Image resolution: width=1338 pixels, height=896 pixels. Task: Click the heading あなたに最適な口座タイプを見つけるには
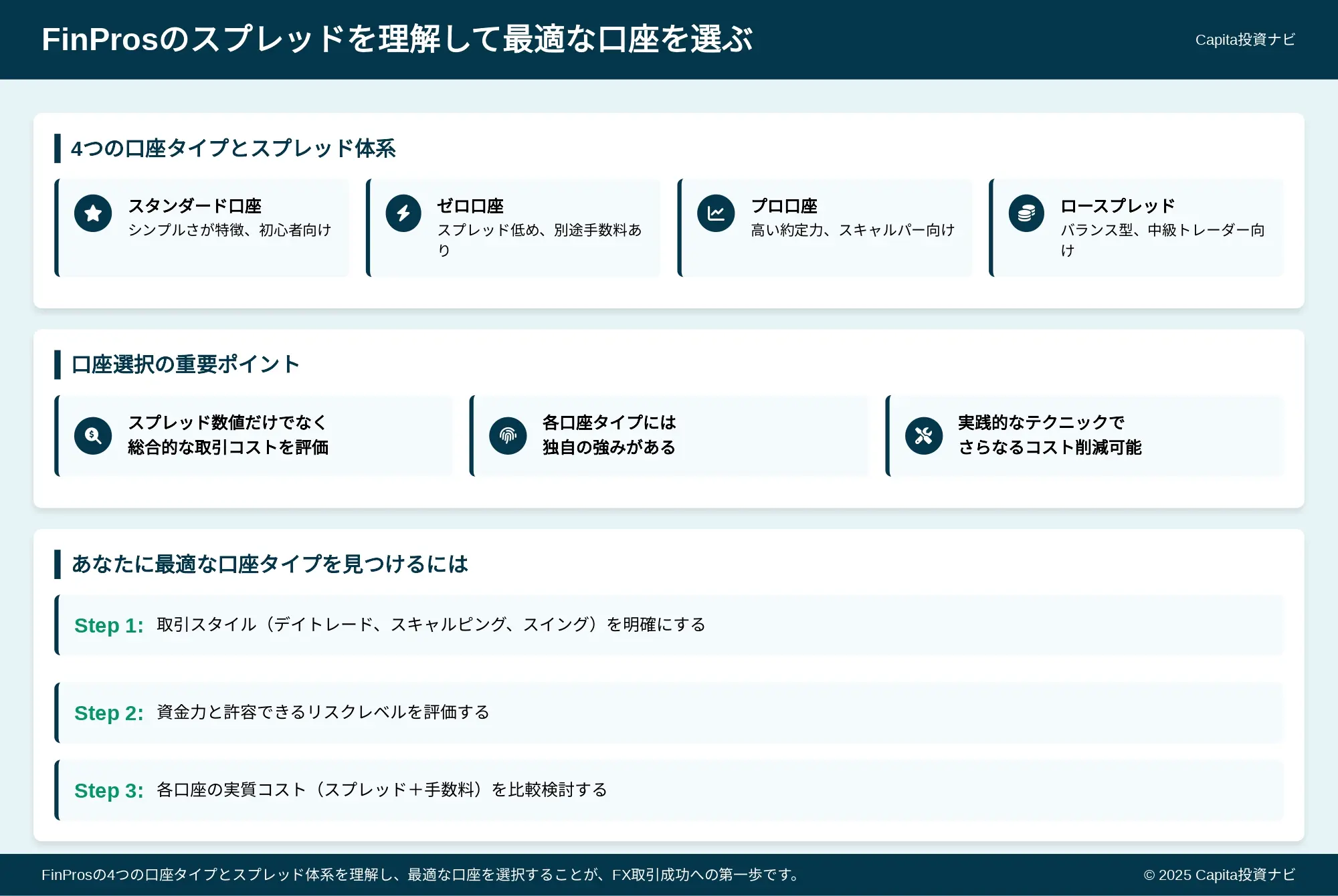270,564
